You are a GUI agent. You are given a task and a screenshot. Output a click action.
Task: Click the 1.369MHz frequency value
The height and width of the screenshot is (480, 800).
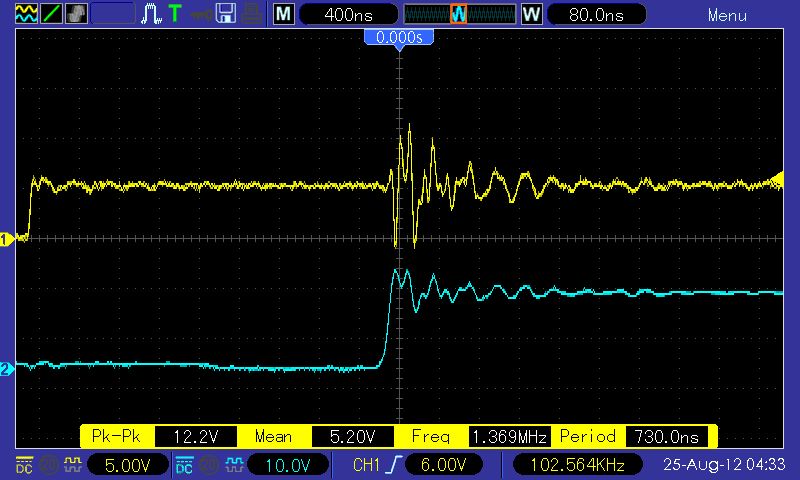(510, 437)
